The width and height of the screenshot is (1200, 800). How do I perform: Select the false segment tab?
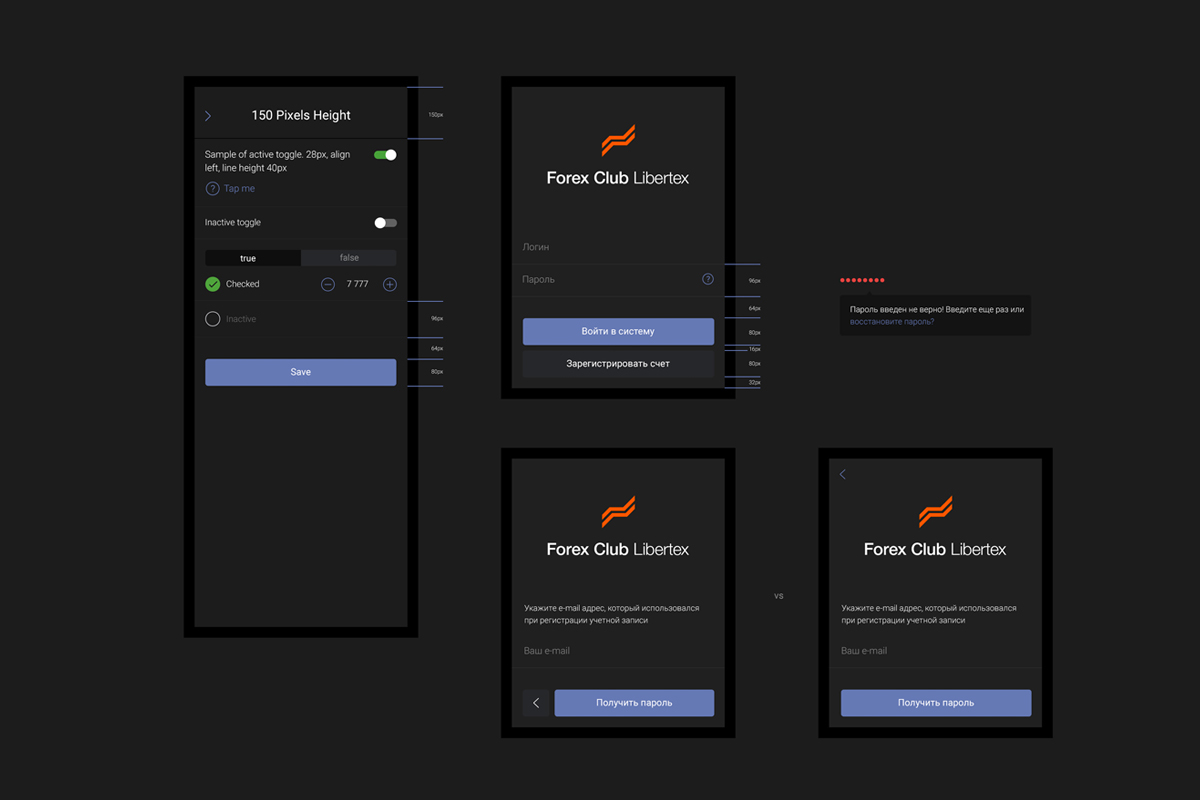point(349,258)
